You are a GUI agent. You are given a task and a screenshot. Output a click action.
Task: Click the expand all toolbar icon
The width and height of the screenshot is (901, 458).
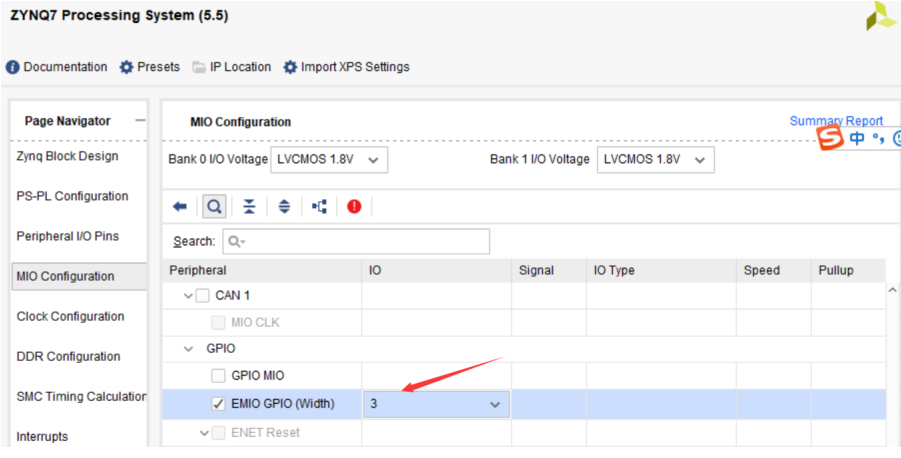[x=284, y=207]
